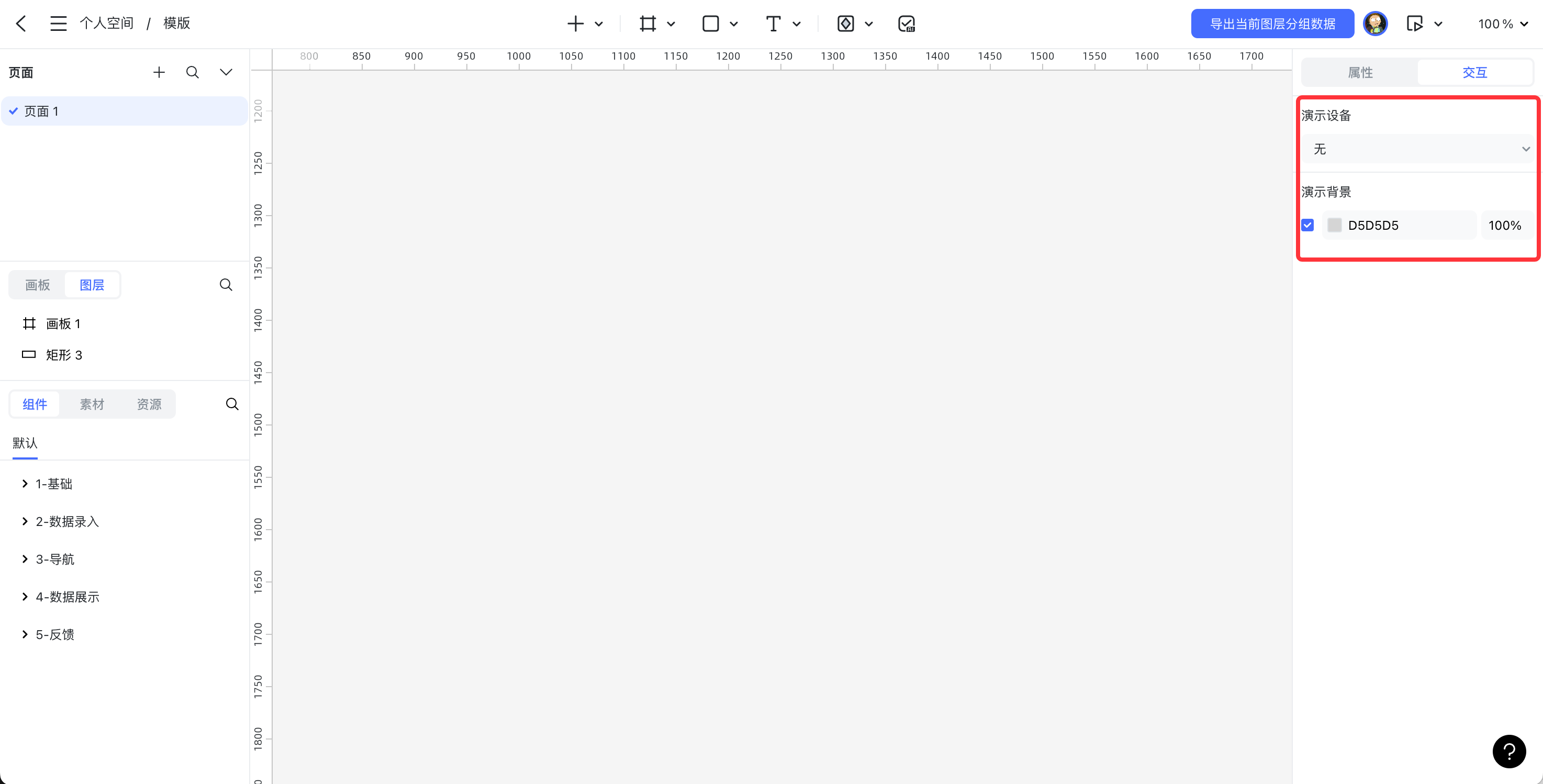Click the back arrow icon
Image resolution: width=1543 pixels, height=784 pixels.
[21, 24]
